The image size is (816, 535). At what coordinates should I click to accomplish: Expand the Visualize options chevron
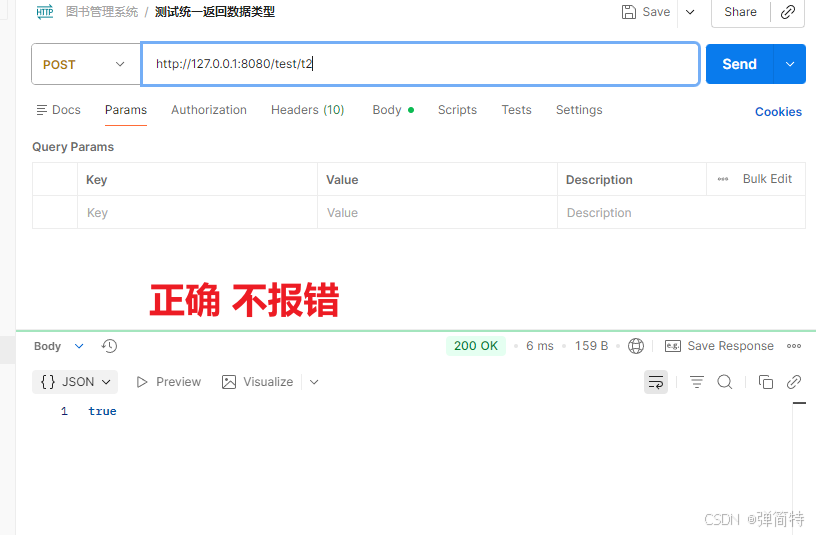click(314, 382)
